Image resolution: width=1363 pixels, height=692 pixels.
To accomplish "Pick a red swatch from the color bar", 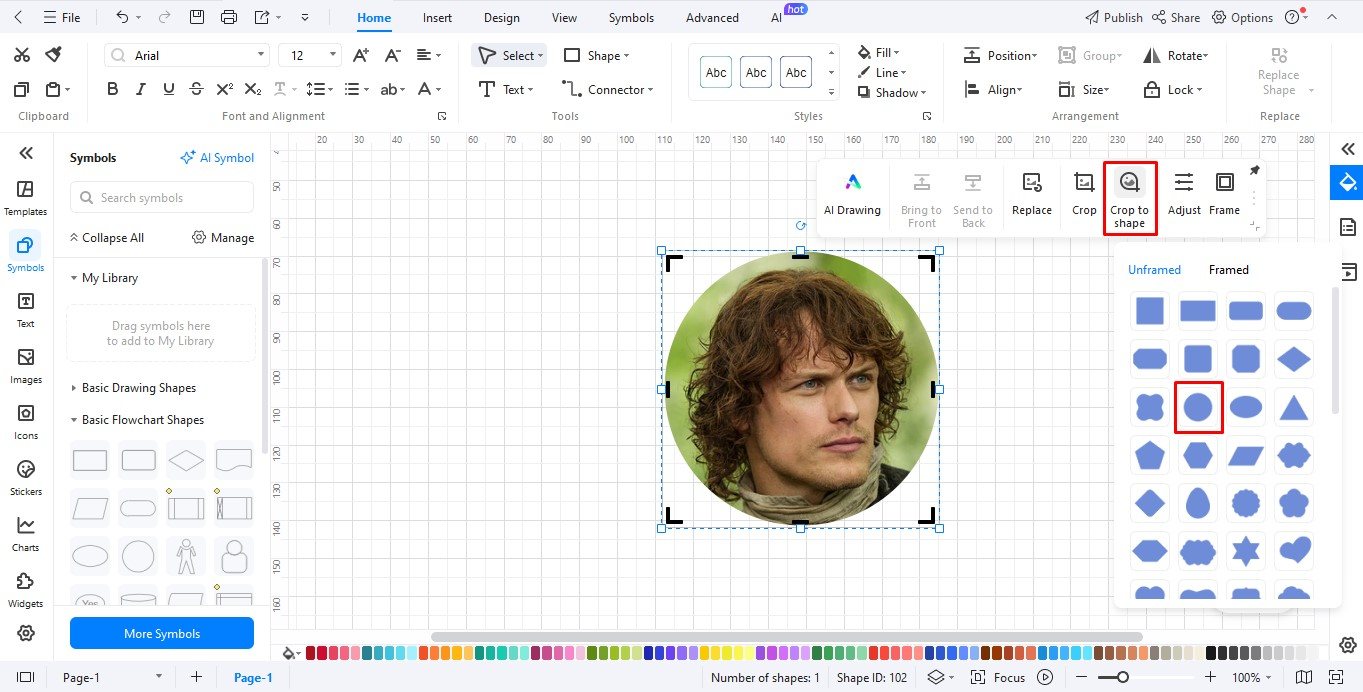I will click(313, 652).
